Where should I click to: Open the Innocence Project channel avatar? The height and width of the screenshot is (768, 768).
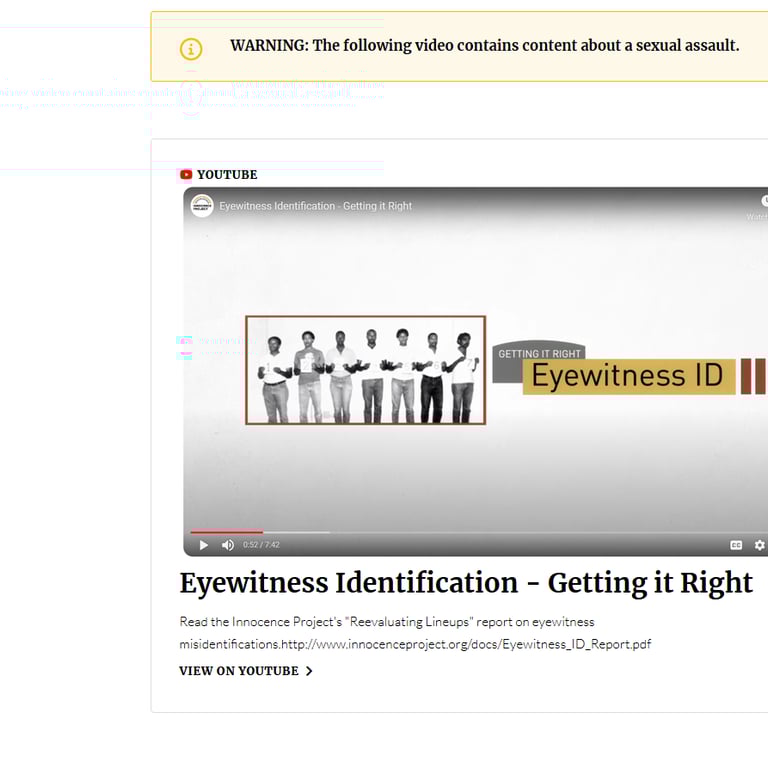[202, 206]
